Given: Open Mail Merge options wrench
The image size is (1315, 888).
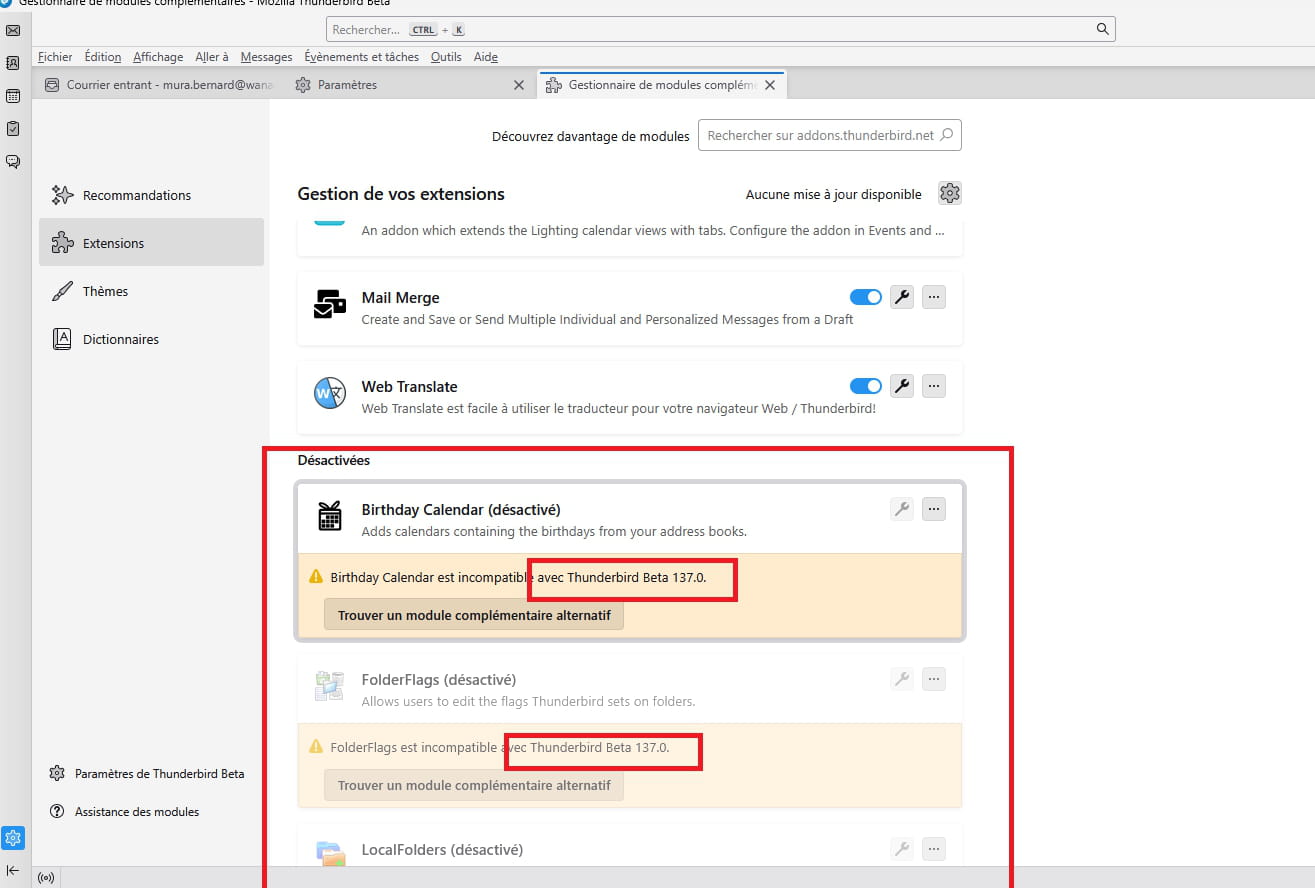Looking at the screenshot, I should pyautogui.click(x=902, y=297).
